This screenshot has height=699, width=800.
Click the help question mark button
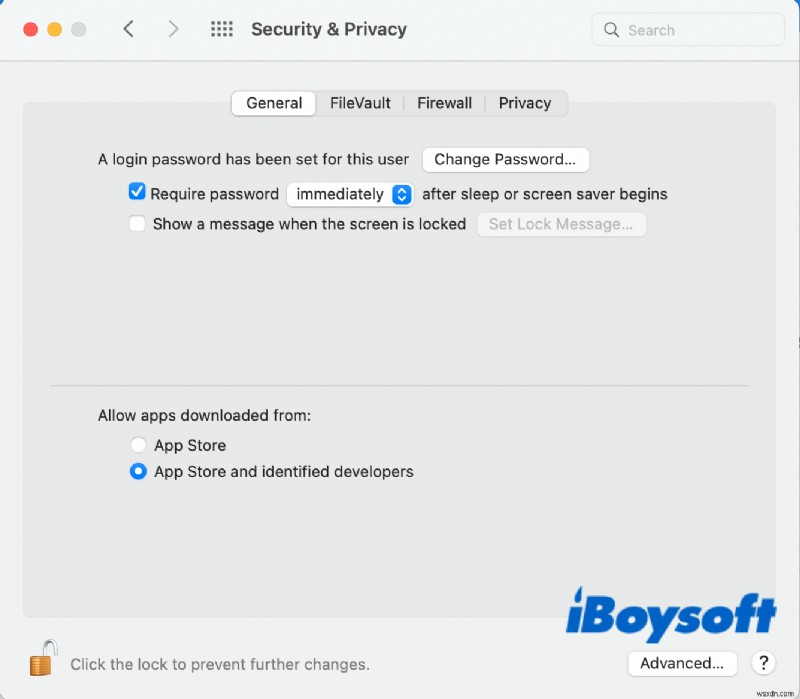point(763,663)
